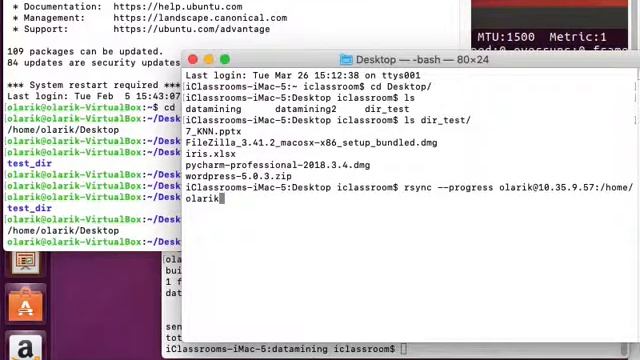The height and width of the screenshot is (360, 640).
Task: Click the second blue test_dir entry in Ubuntu terminal
Action: tap(29, 208)
